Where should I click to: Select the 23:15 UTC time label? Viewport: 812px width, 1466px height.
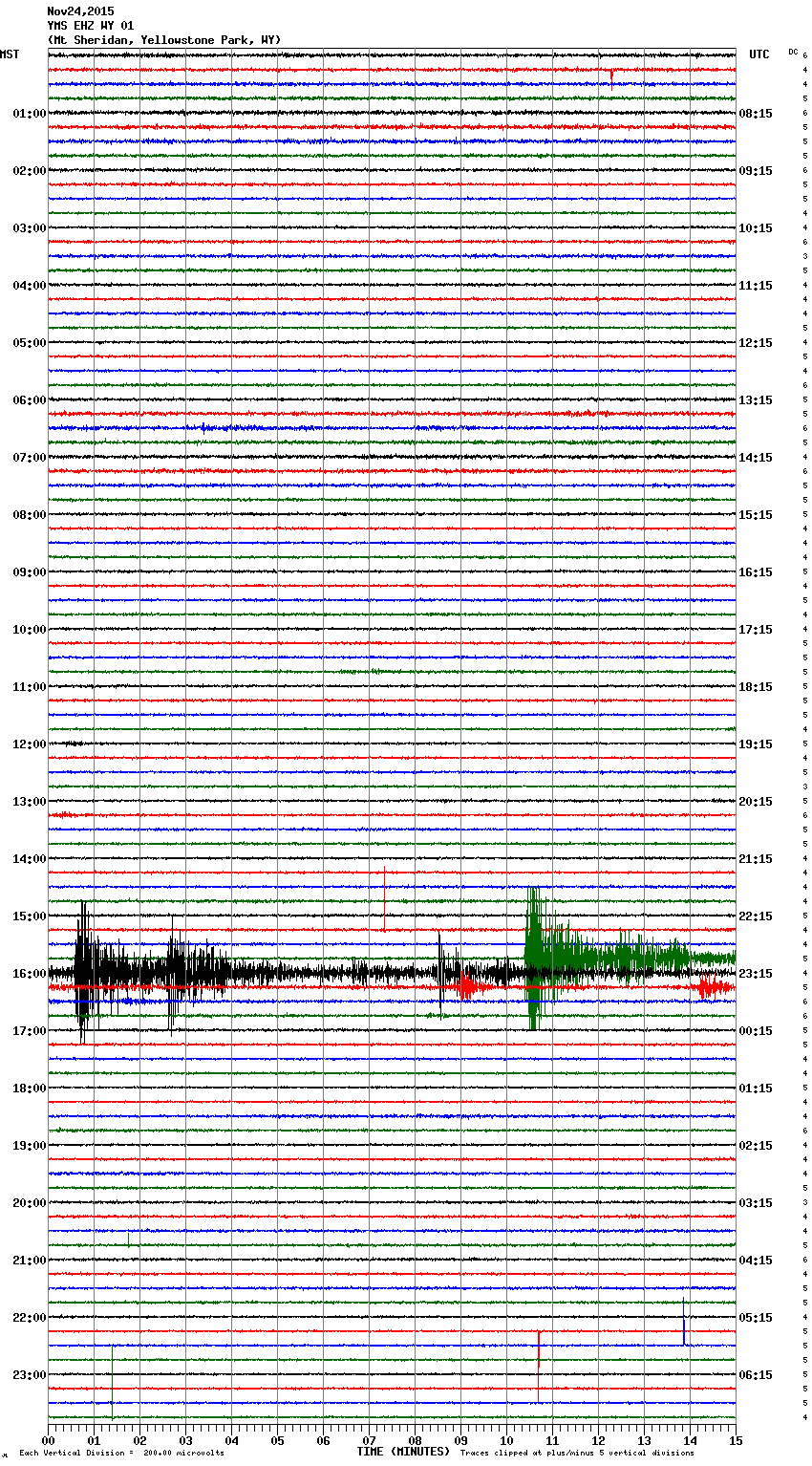point(756,974)
